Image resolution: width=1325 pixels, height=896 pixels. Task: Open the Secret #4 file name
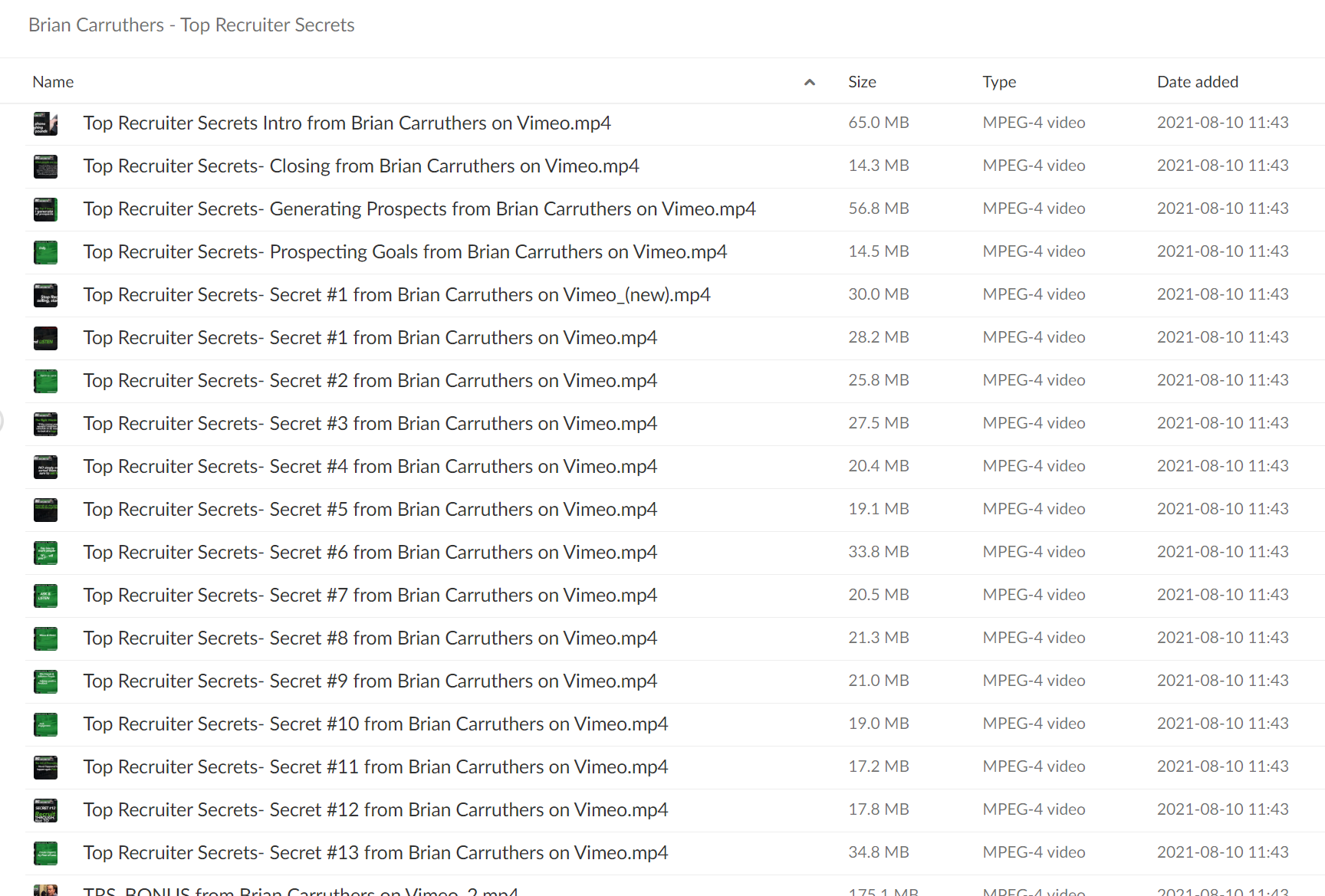pyautogui.click(x=370, y=467)
